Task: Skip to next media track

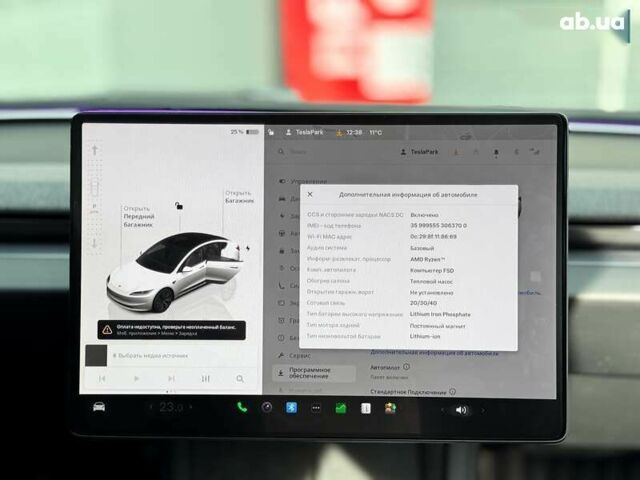Action: tap(171, 379)
